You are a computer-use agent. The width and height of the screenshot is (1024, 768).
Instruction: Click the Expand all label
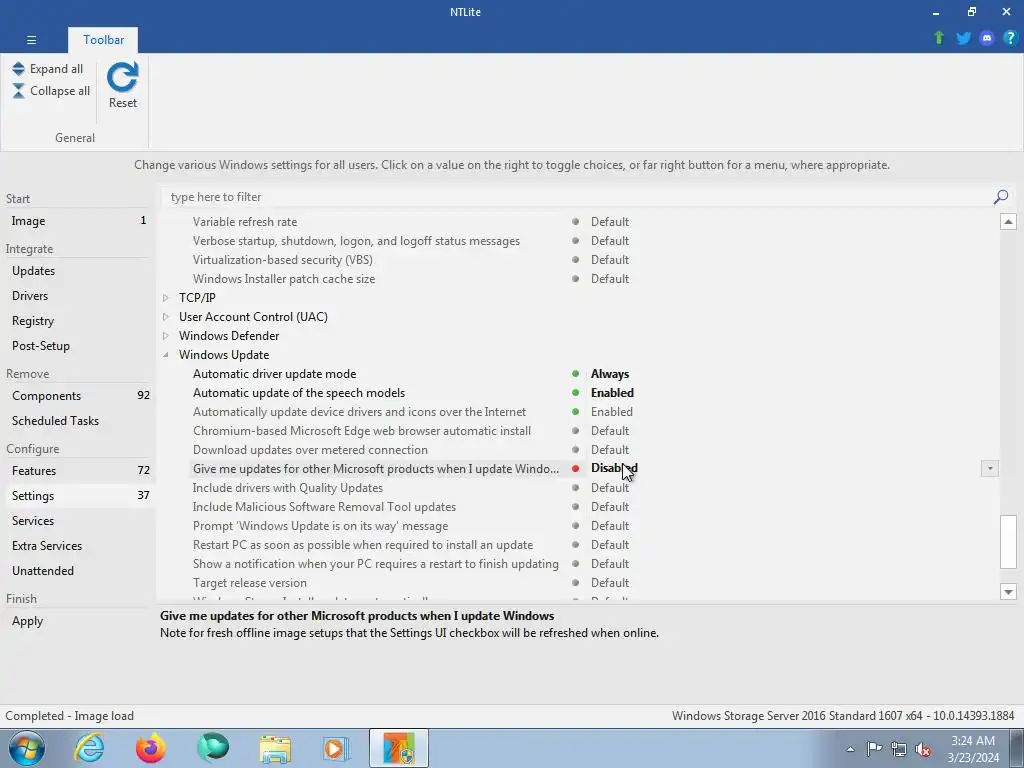[x=56, y=69]
